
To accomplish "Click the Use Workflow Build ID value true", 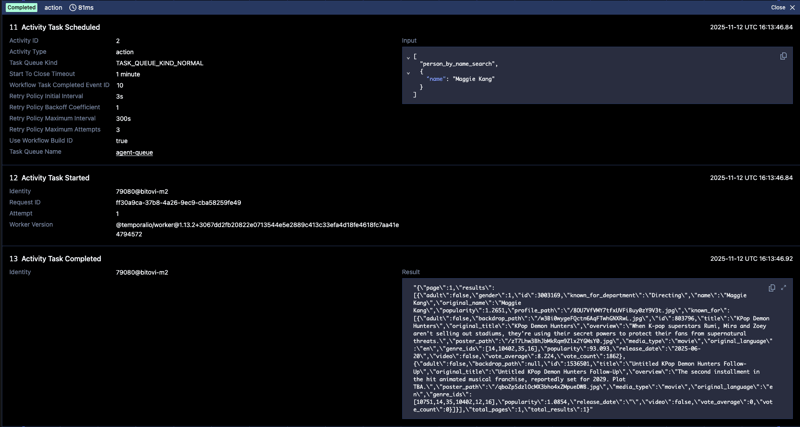I will pos(121,141).
